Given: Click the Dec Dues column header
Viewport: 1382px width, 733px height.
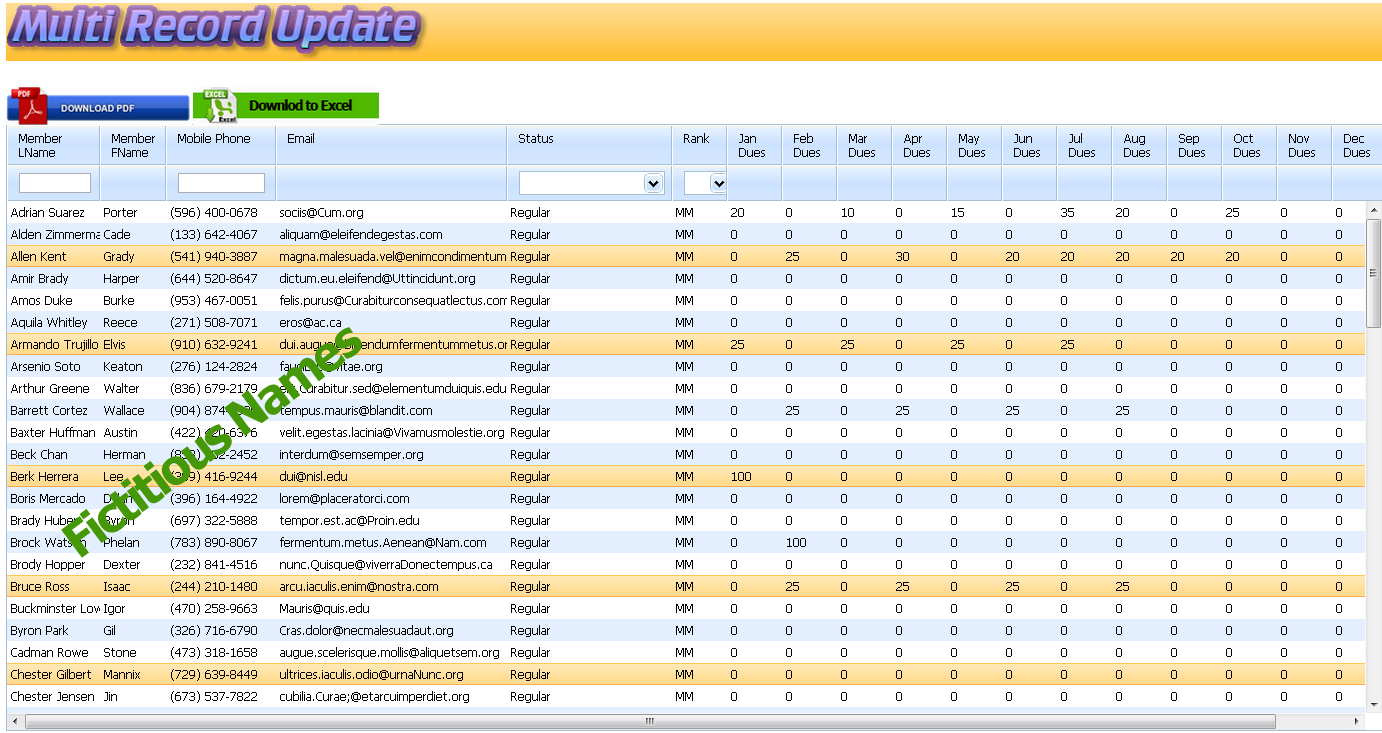Looking at the screenshot, I should coord(1355,145).
